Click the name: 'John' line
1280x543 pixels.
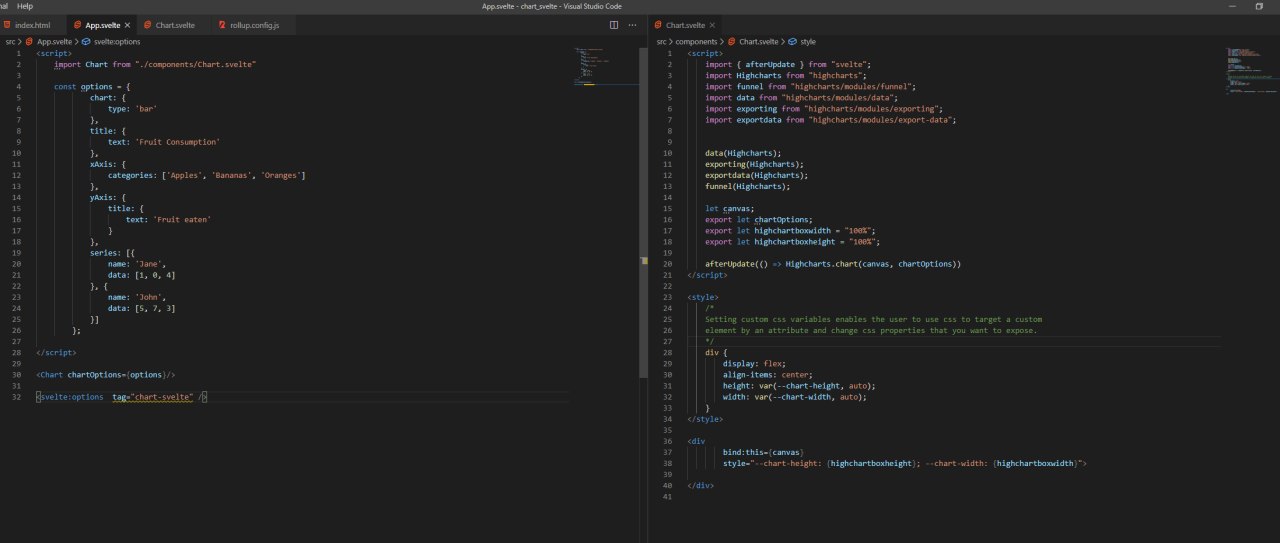point(139,297)
